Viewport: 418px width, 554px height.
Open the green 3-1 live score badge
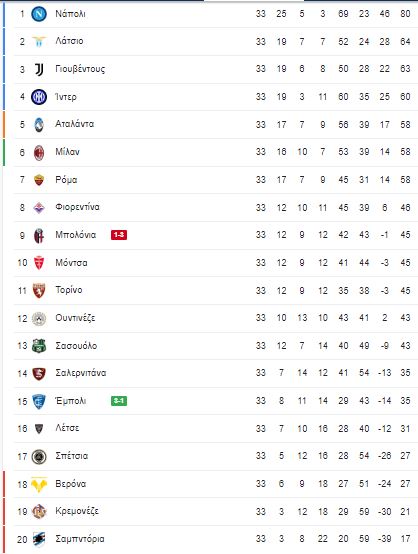(x=119, y=401)
